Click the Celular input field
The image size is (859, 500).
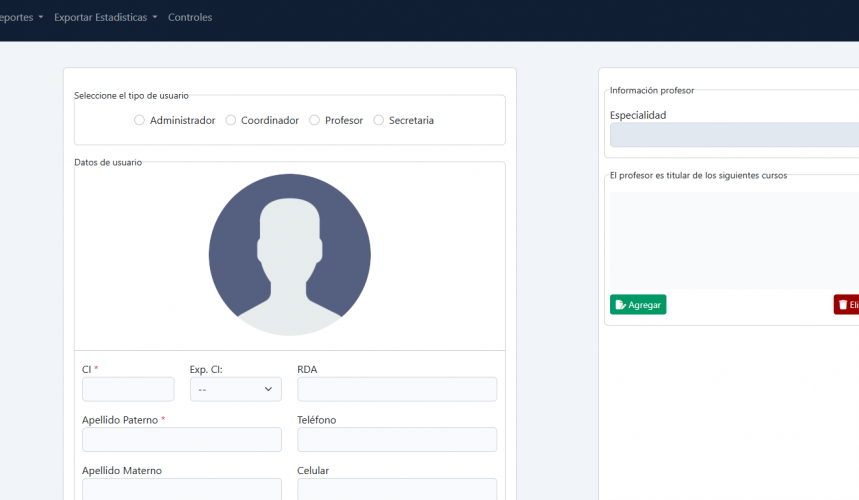coord(397,489)
